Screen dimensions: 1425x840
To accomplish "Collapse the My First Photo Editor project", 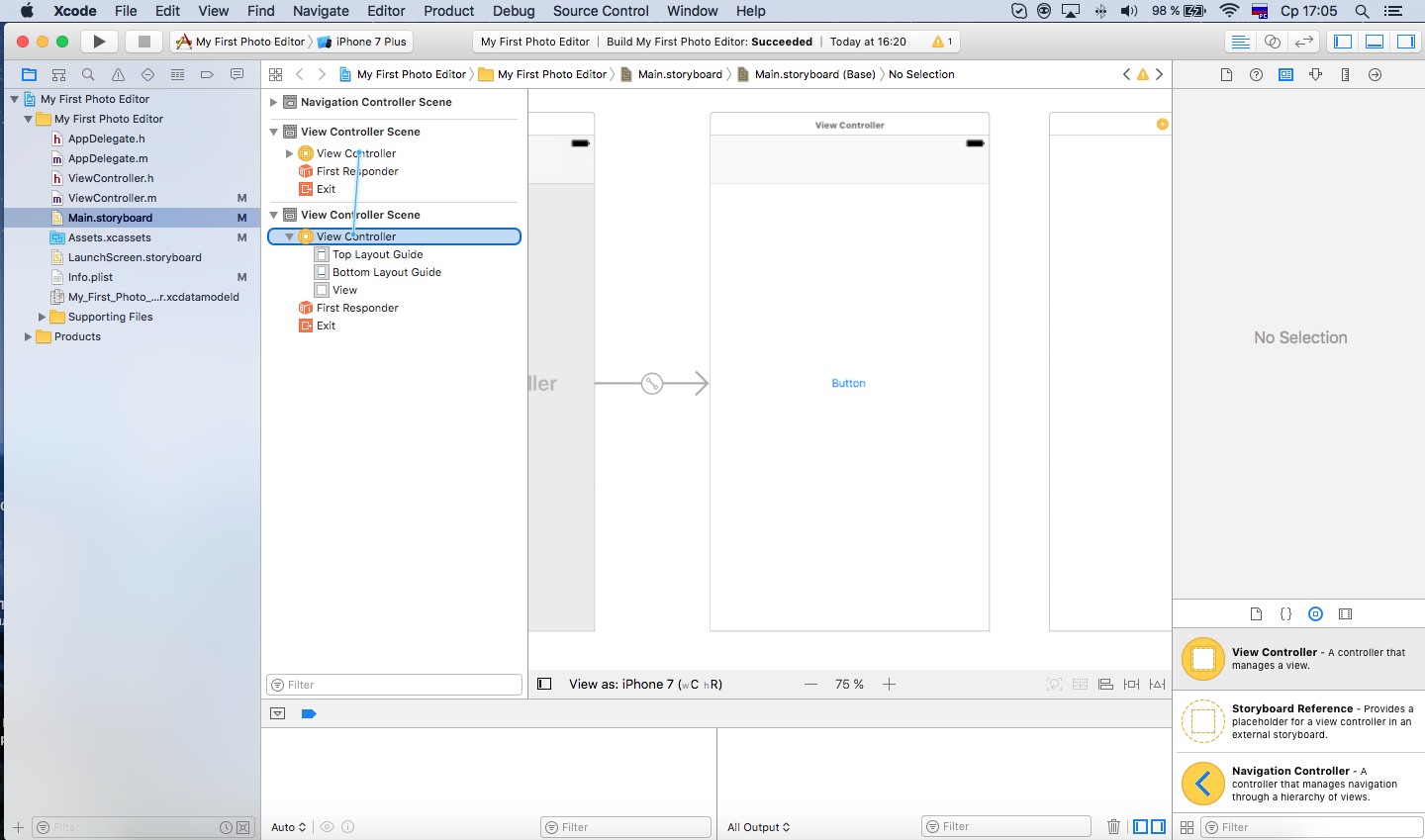I will tap(14, 99).
